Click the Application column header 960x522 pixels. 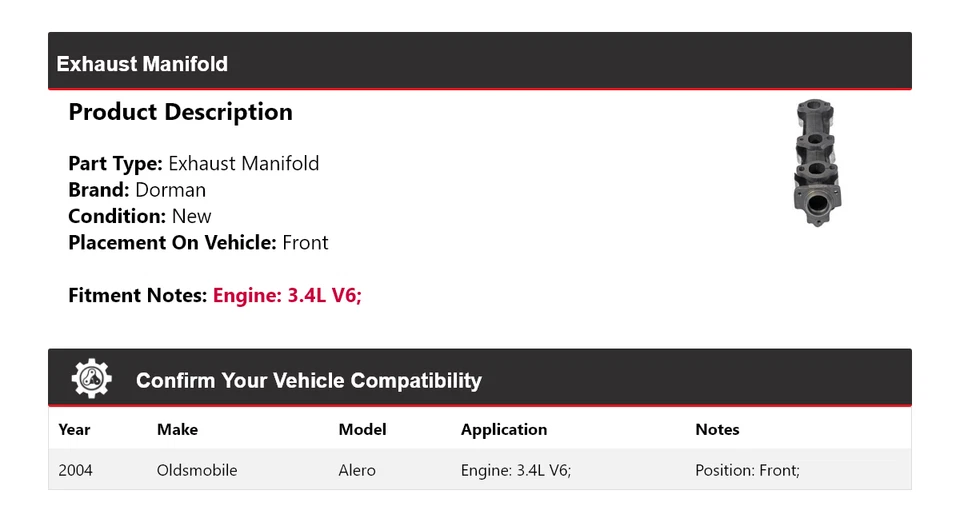tap(504, 429)
